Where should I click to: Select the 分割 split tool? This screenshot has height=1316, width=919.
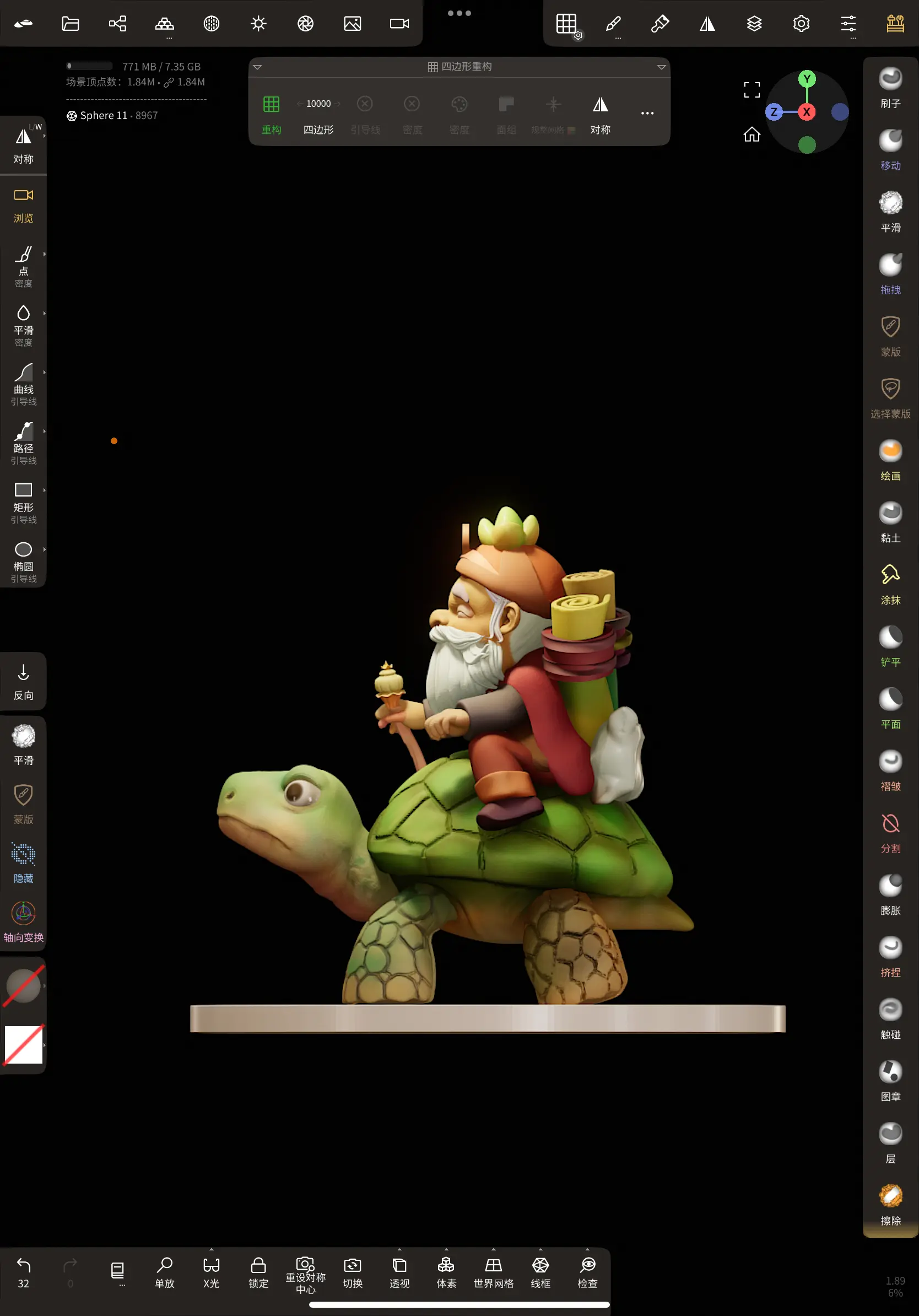pos(890,833)
